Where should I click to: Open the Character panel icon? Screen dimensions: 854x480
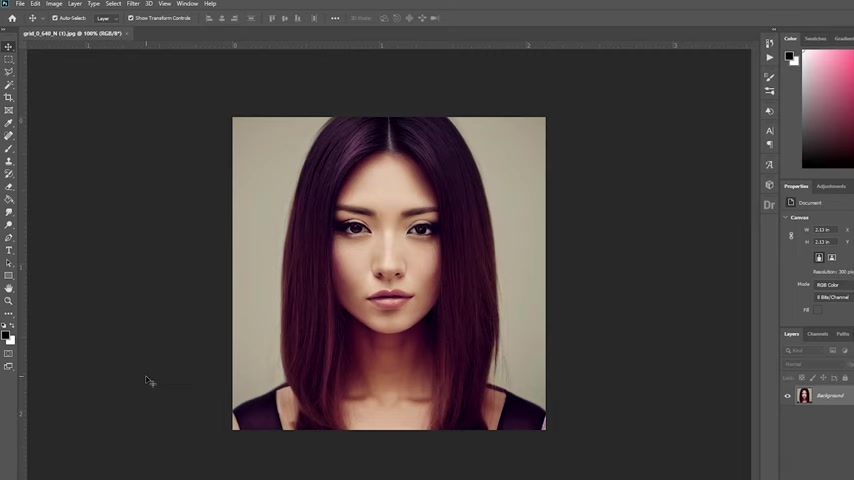pyautogui.click(x=770, y=131)
